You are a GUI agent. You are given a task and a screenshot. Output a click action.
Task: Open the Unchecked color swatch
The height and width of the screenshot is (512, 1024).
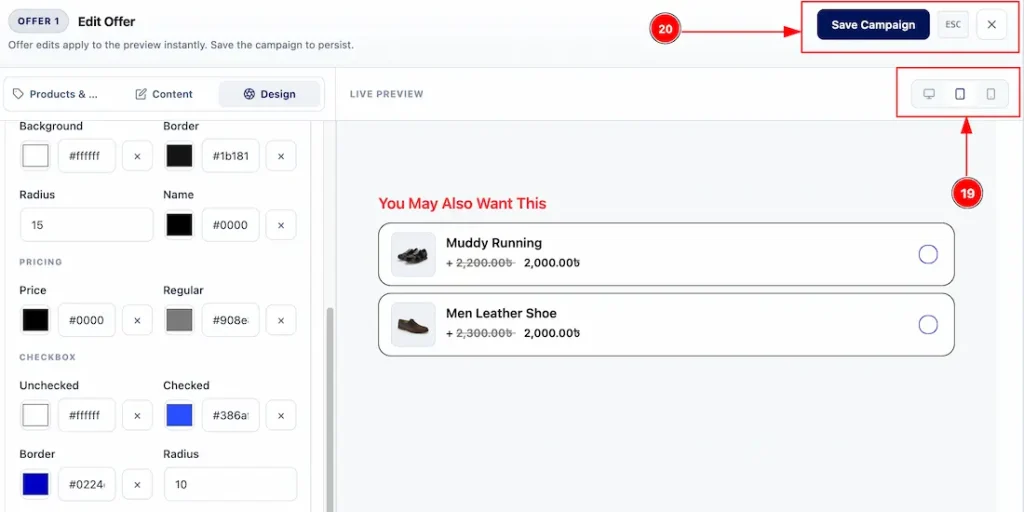pos(35,415)
